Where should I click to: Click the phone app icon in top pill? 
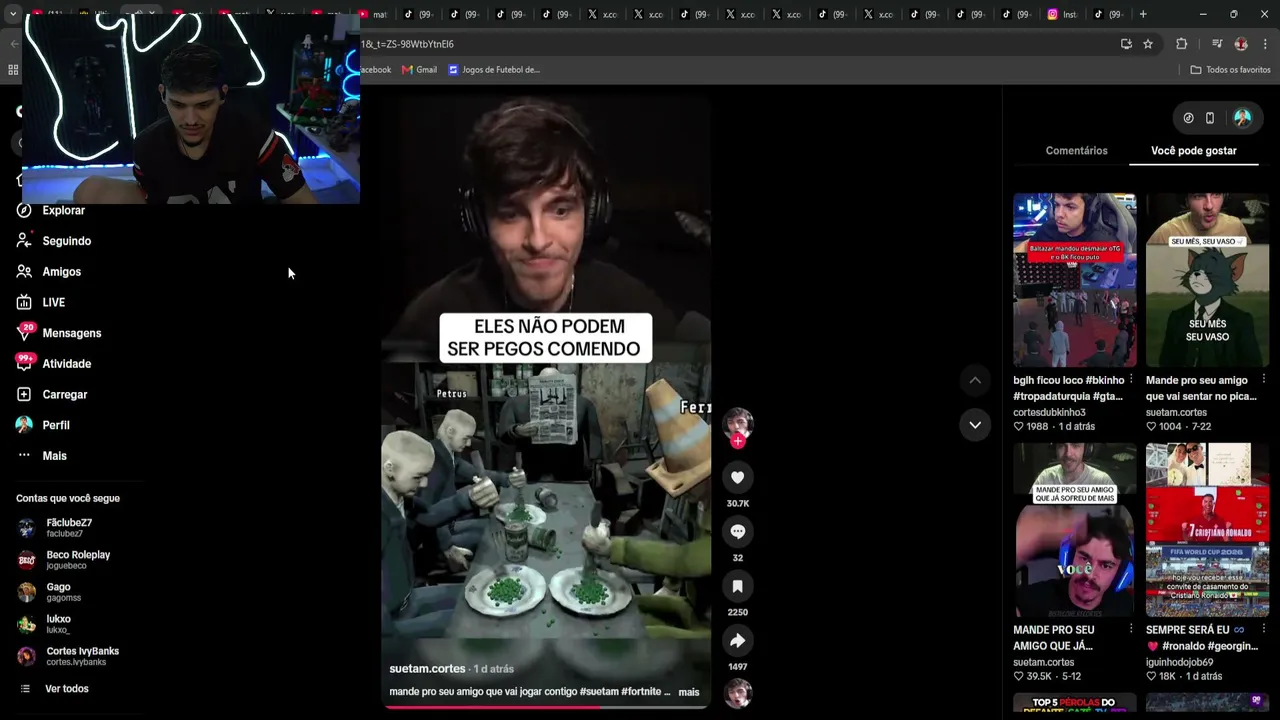(1210, 118)
